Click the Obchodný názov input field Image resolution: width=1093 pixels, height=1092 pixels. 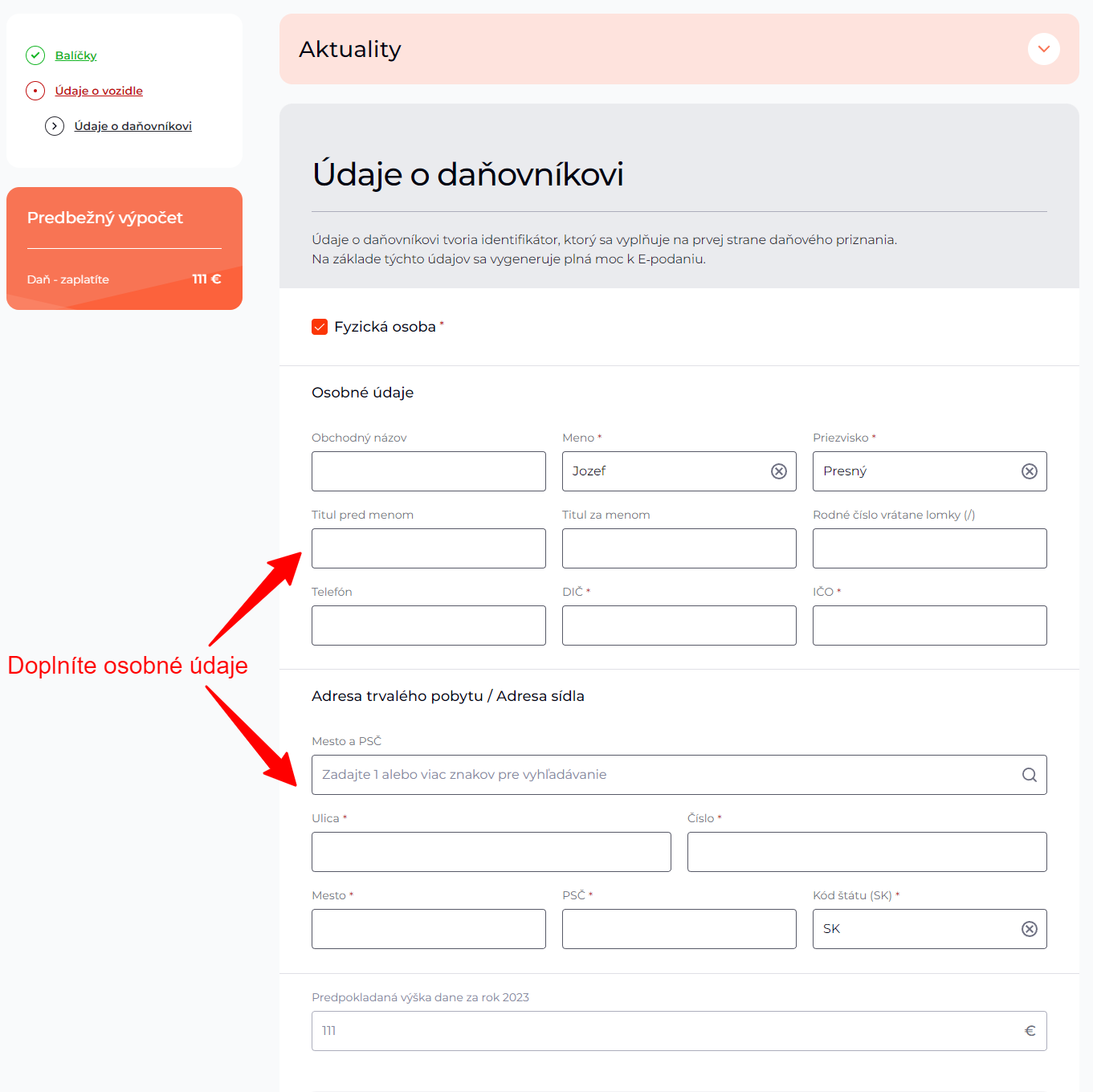pyautogui.click(x=429, y=471)
